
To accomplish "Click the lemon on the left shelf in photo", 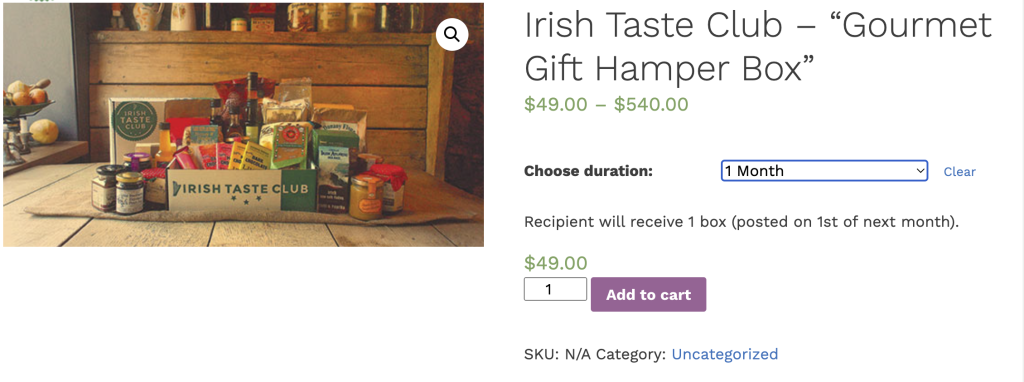I will point(43,131).
